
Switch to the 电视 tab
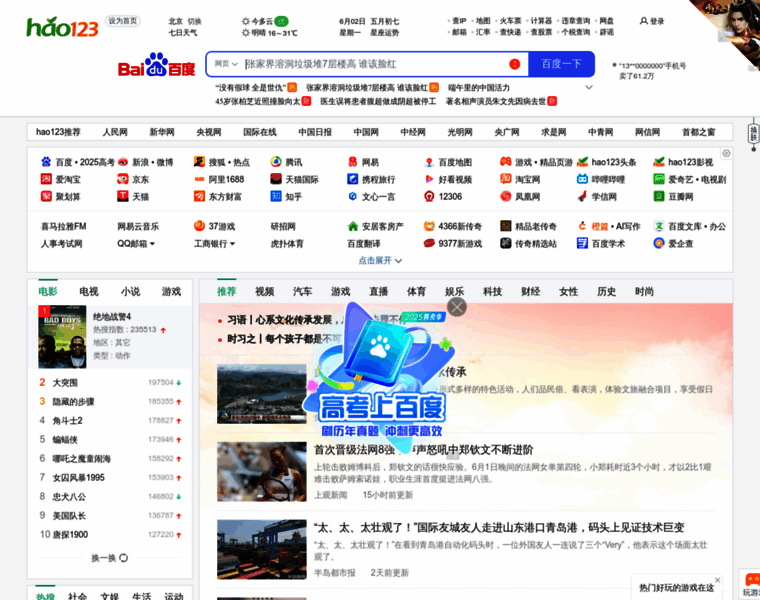89,291
